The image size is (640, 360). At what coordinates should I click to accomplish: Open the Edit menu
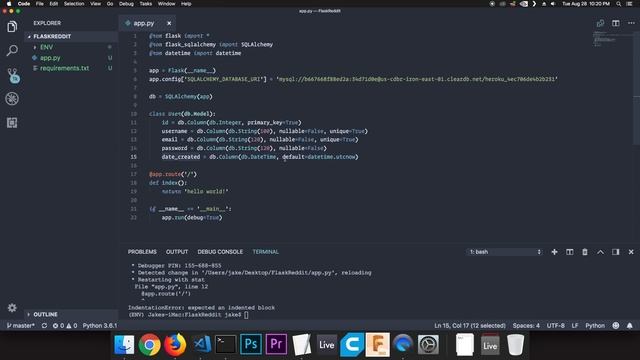coord(53,4)
